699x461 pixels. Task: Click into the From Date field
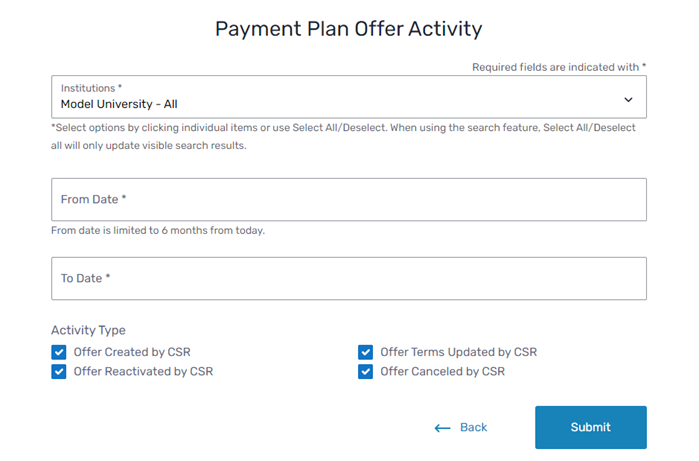click(348, 199)
